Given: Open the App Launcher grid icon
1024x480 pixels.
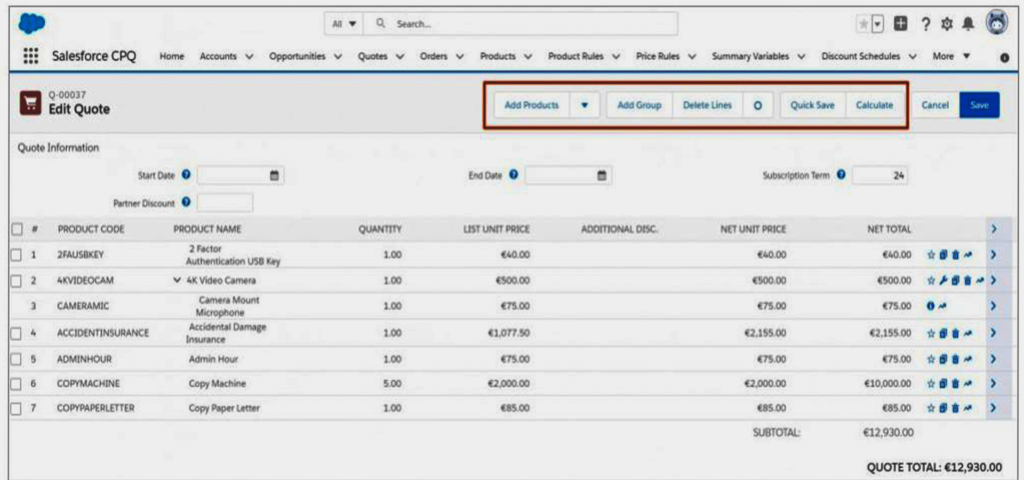Looking at the screenshot, I should pyautogui.click(x=30, y=56).
